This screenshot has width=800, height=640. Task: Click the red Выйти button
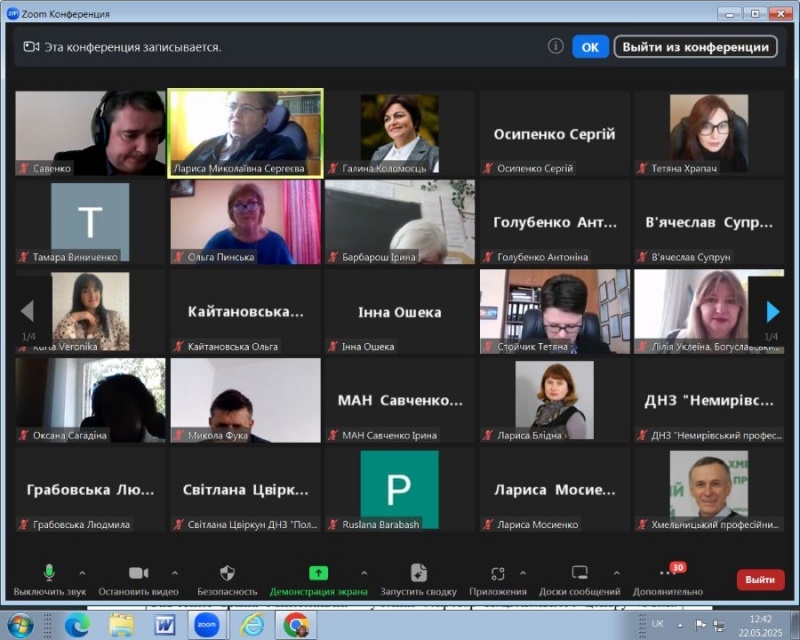click(760, 579)
